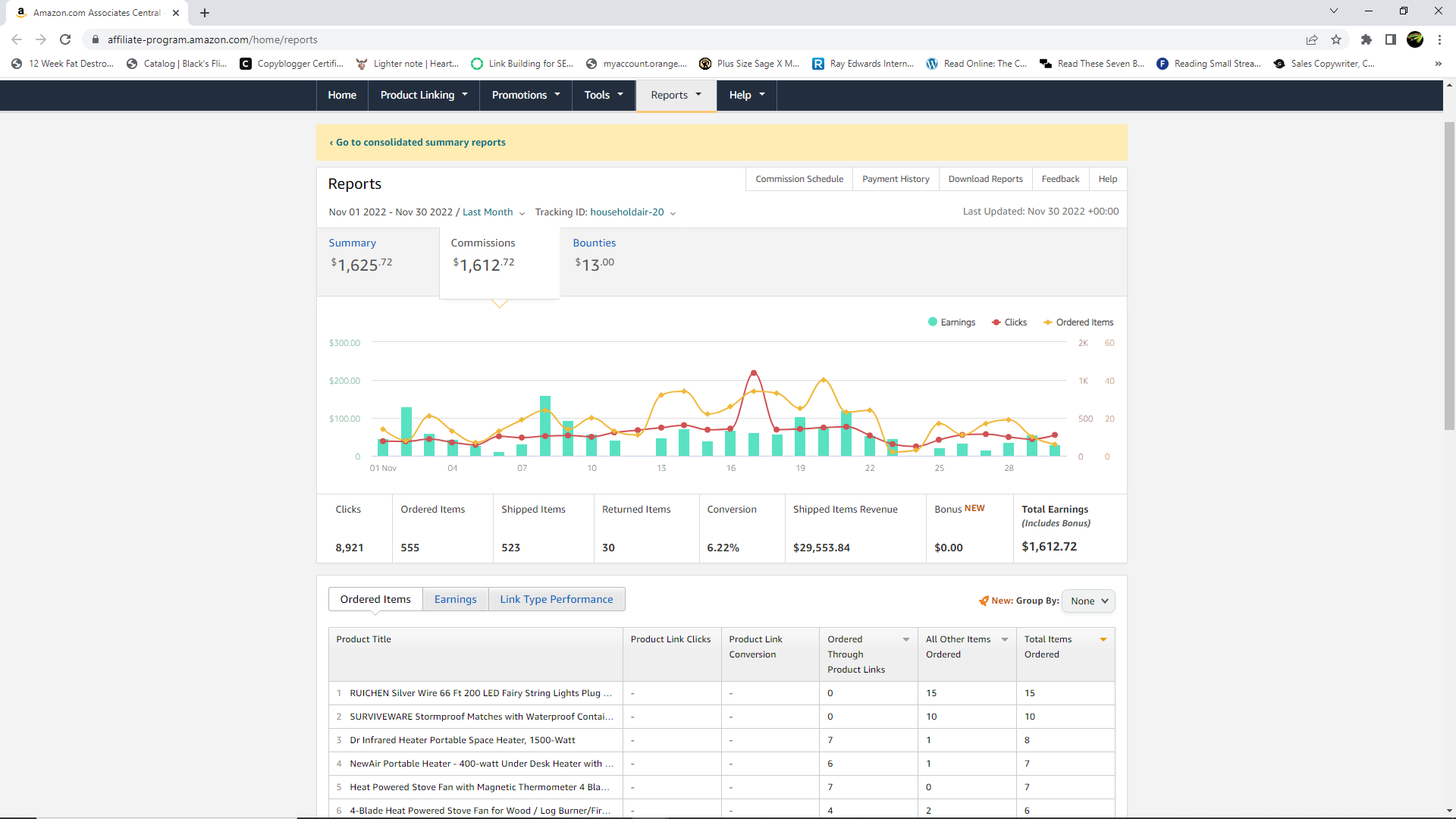The image size is (1456, 819).
Task: Select the Summary earnings tab
Action: coord(378,262)
